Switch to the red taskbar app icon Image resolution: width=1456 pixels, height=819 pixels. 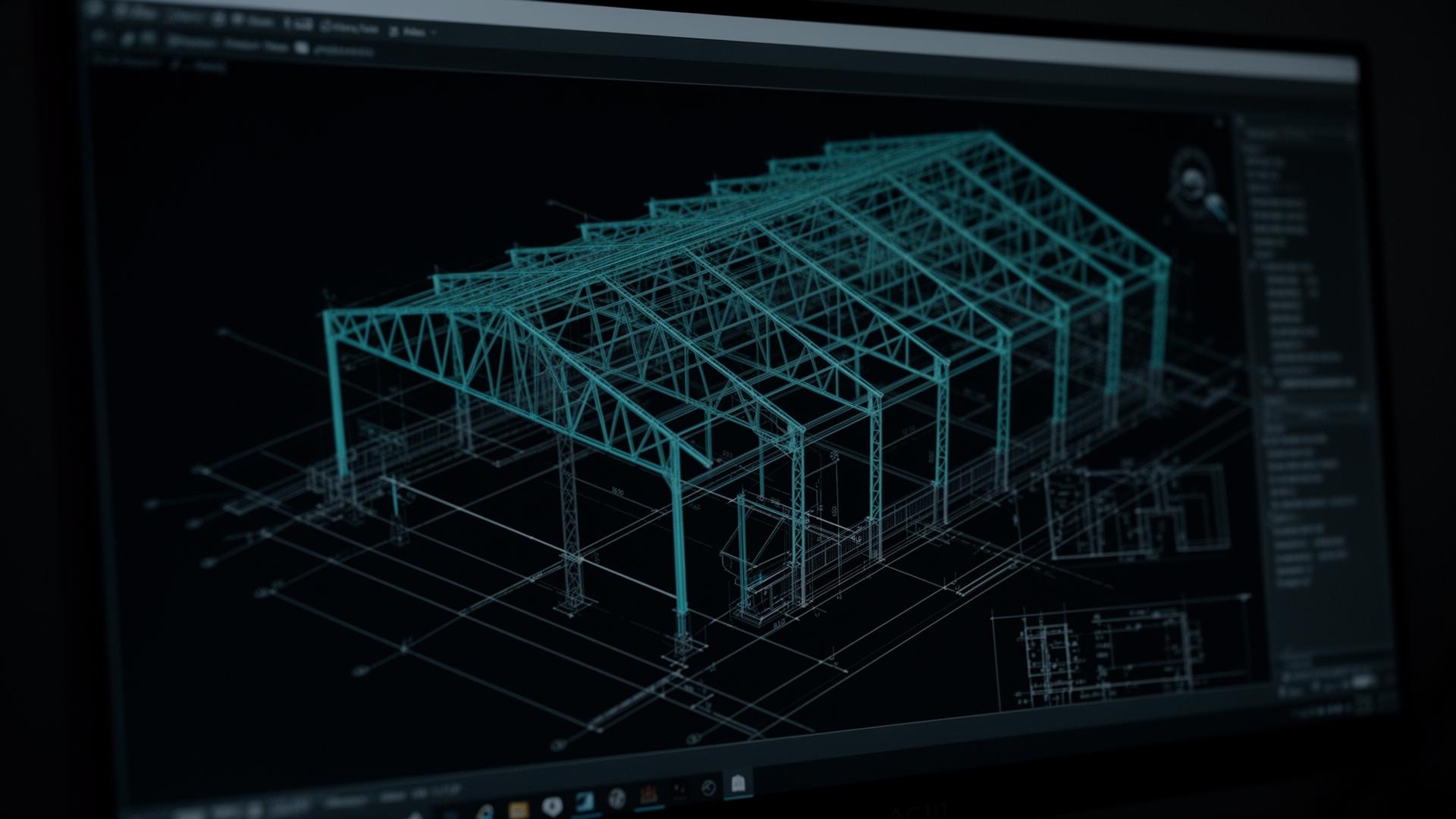(x=648, y=795)
